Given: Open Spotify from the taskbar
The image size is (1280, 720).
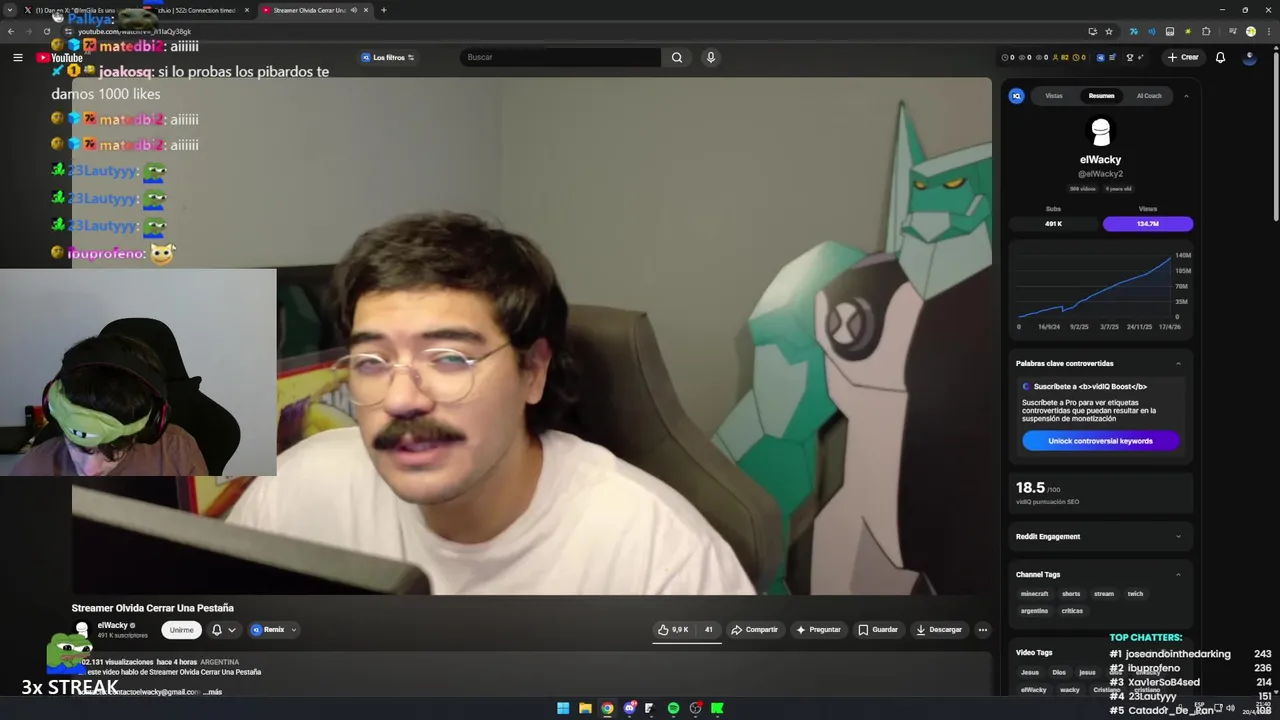Looking at the screenshot, I should (674, 708).
